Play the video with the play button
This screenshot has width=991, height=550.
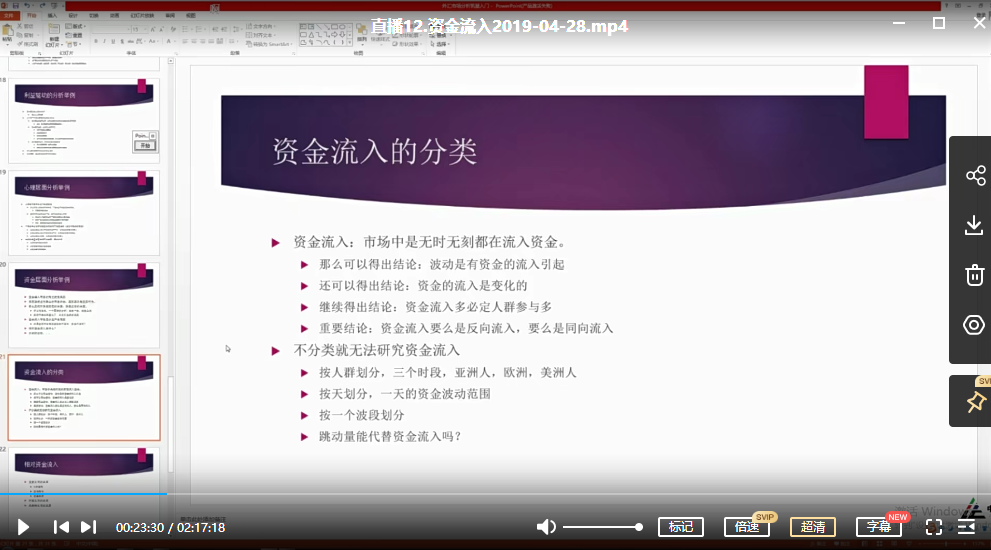[x=23, y=527]
